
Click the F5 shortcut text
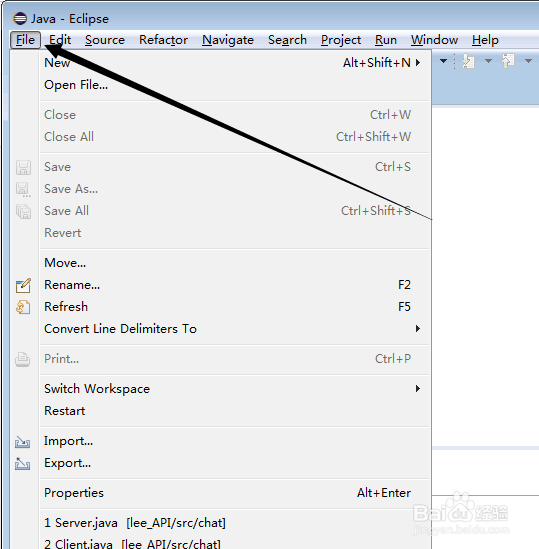[x=405, y=307]
